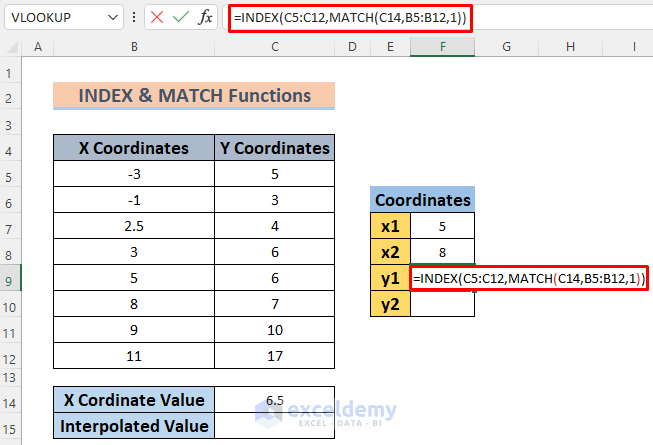Open the Insert Function fx dialog

pyautogui.click(x=205, y=17)
